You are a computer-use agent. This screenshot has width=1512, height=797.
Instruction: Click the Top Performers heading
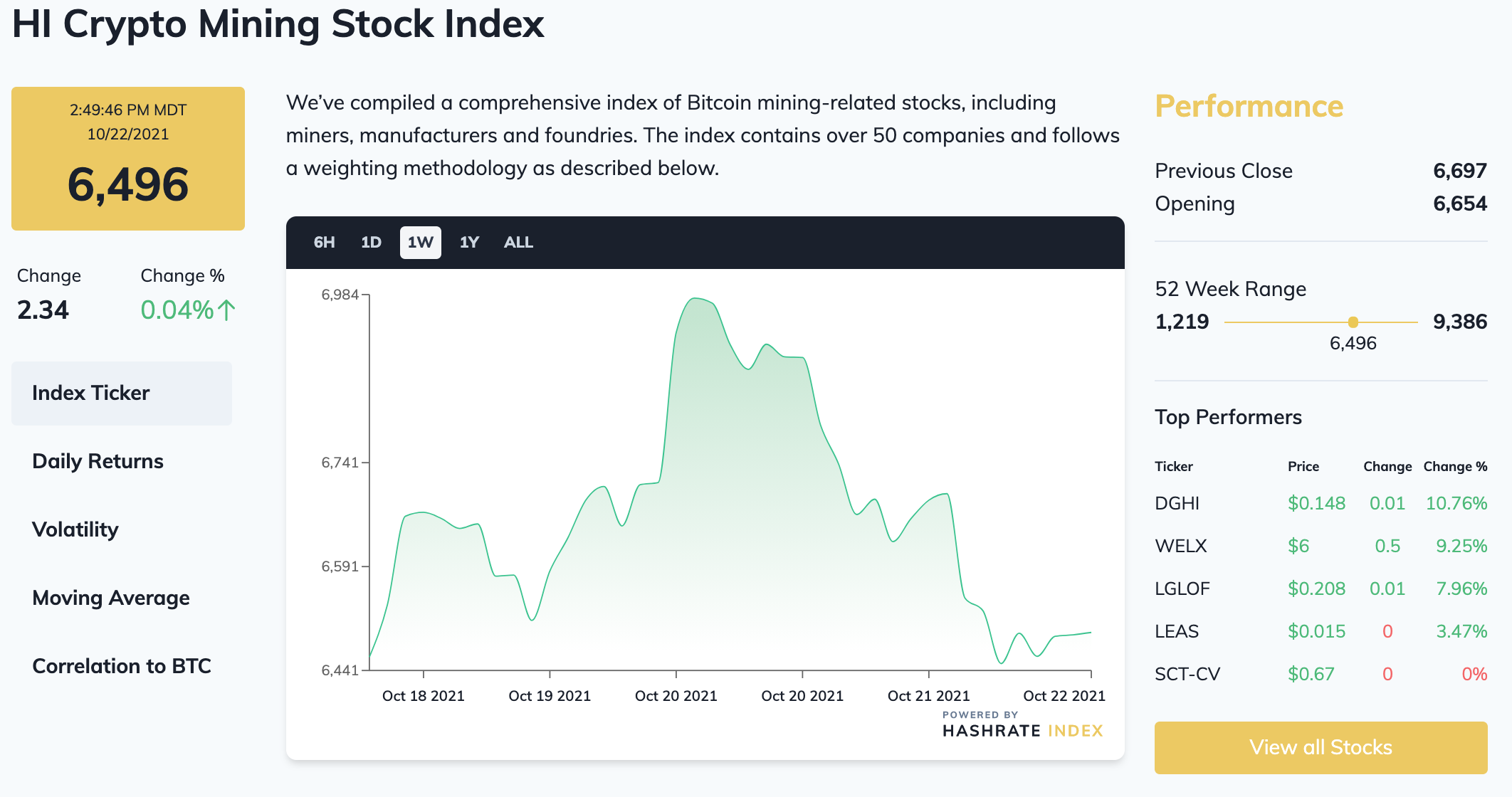tap(1228, 417)
